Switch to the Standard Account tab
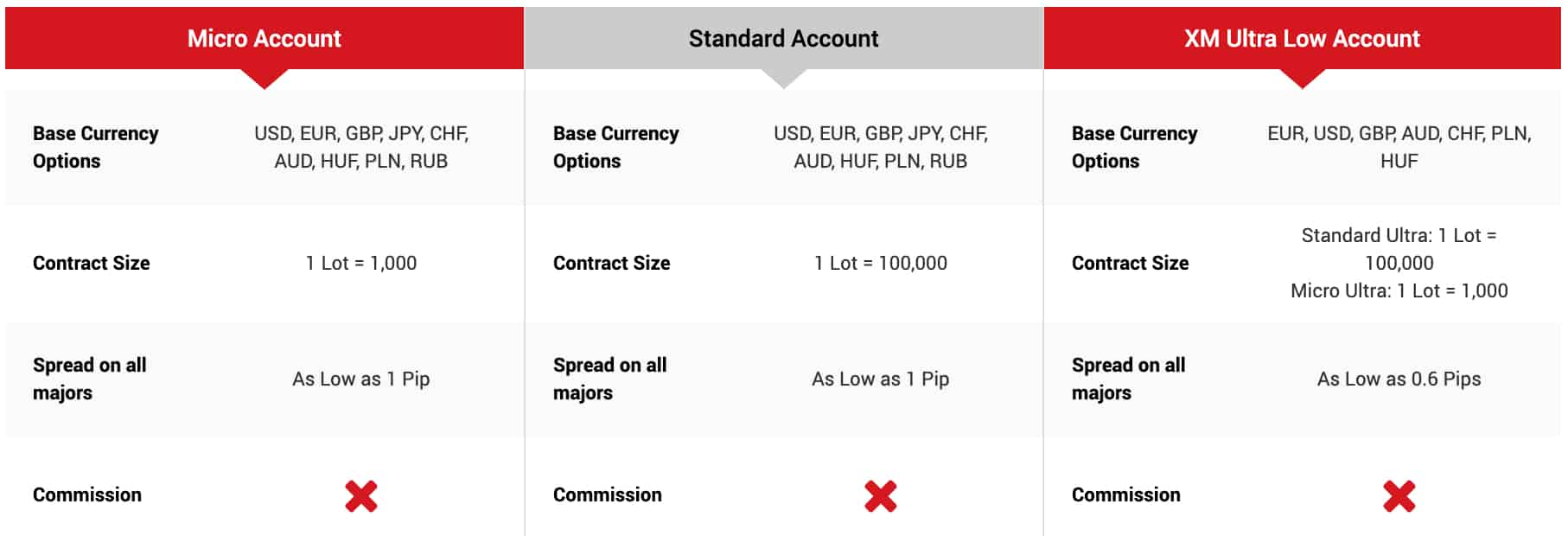Viewport: 1568px width, 536px height. [x=783, y=38]
